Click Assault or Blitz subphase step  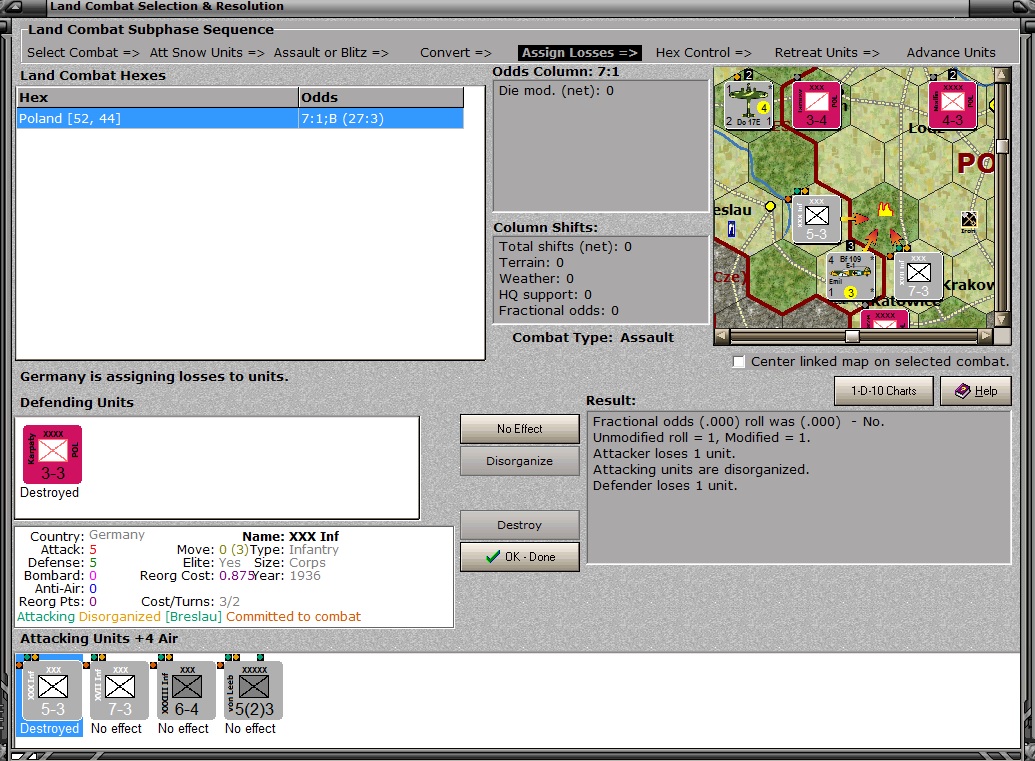[x=331, y=52]
